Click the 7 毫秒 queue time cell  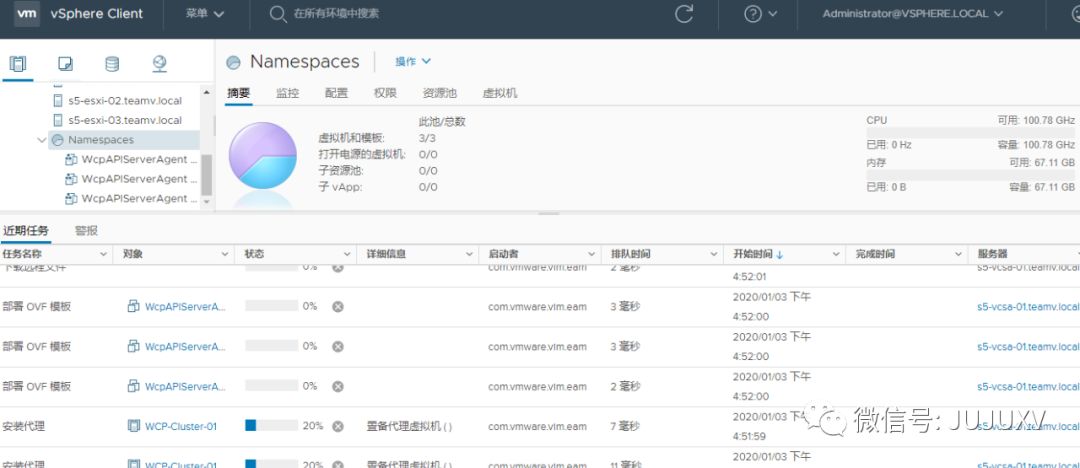click(x=625, y=426)
